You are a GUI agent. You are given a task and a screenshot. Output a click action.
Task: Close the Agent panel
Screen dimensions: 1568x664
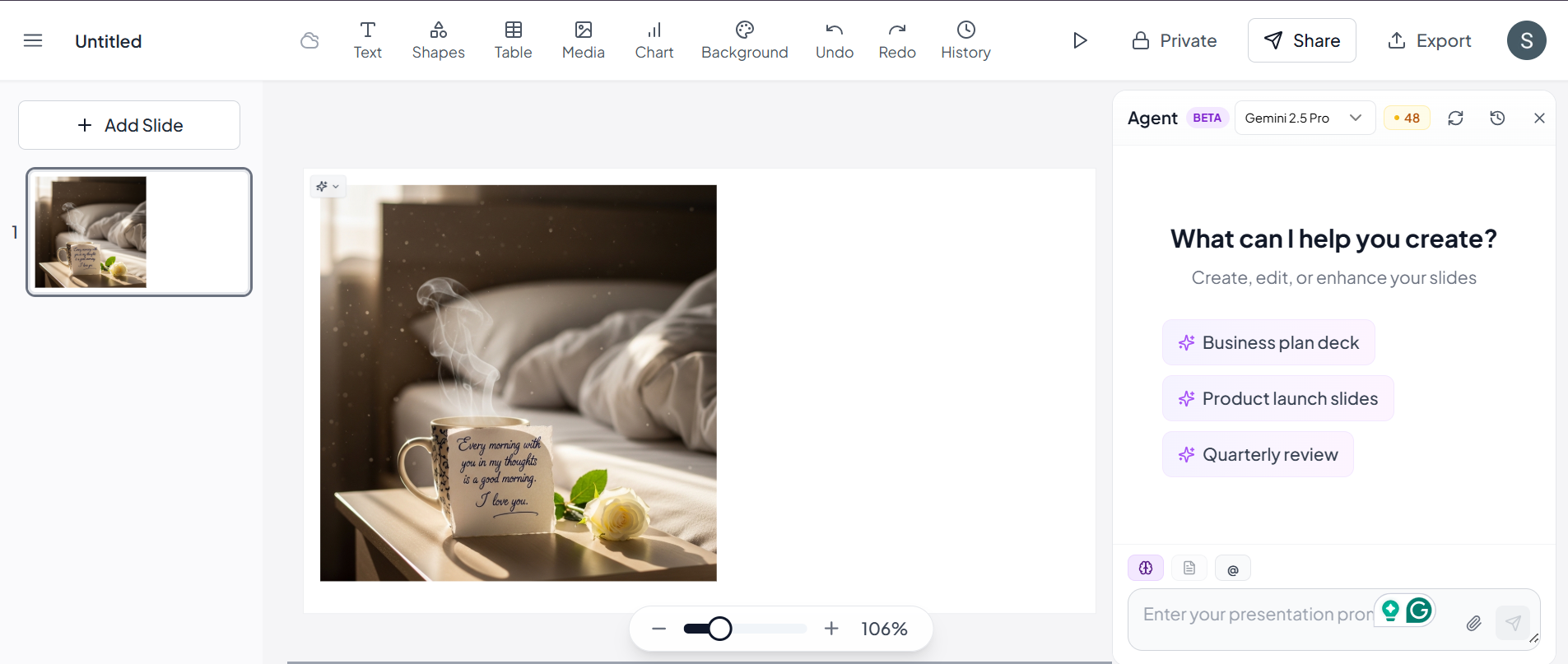tap(1539, 118)
